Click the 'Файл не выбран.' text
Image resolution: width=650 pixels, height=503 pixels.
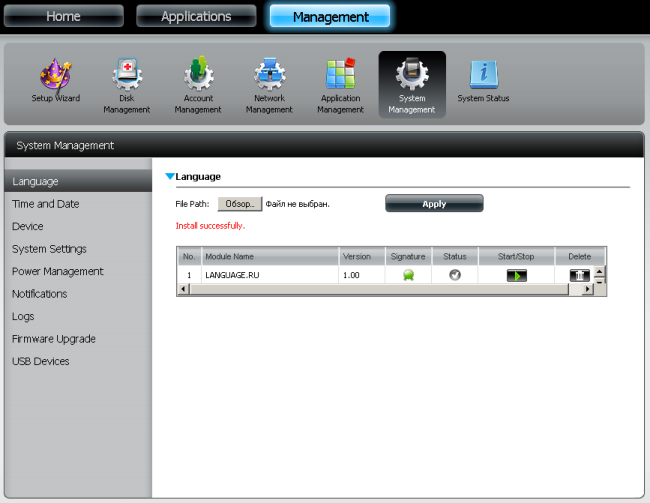(x=297, y=204)
